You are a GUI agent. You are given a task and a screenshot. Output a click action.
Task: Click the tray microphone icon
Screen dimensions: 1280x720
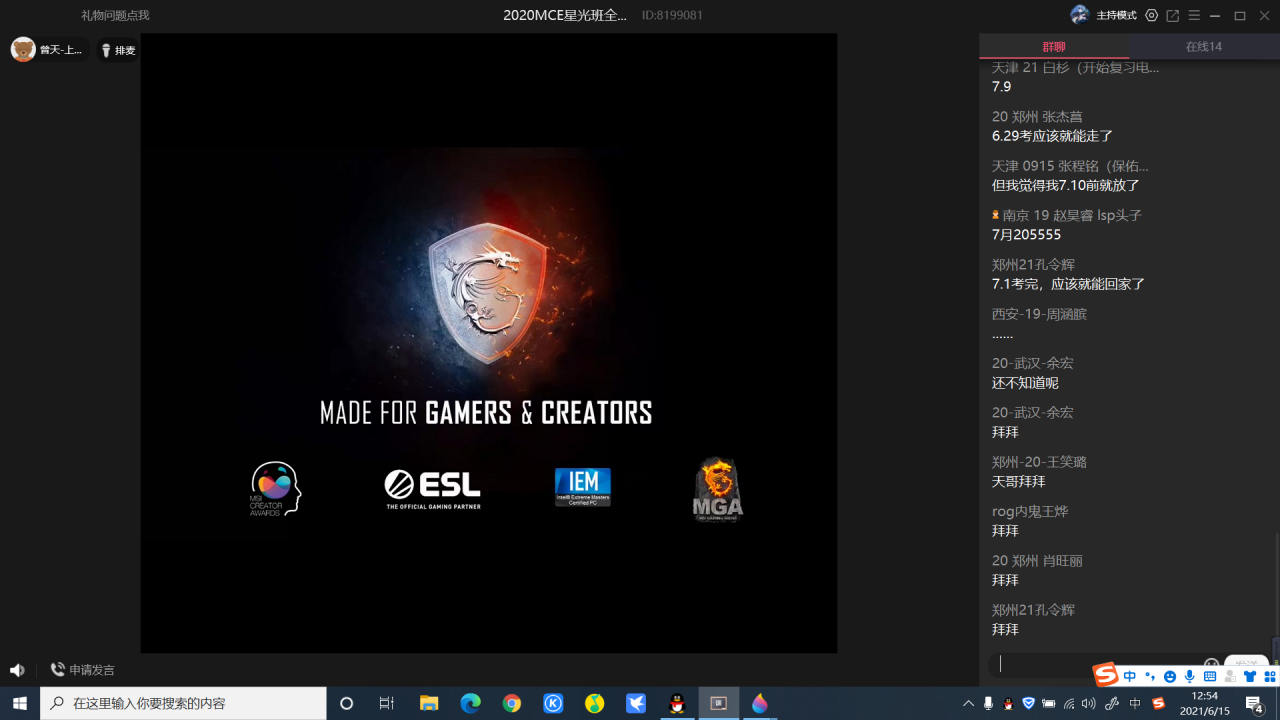(988, 703)
